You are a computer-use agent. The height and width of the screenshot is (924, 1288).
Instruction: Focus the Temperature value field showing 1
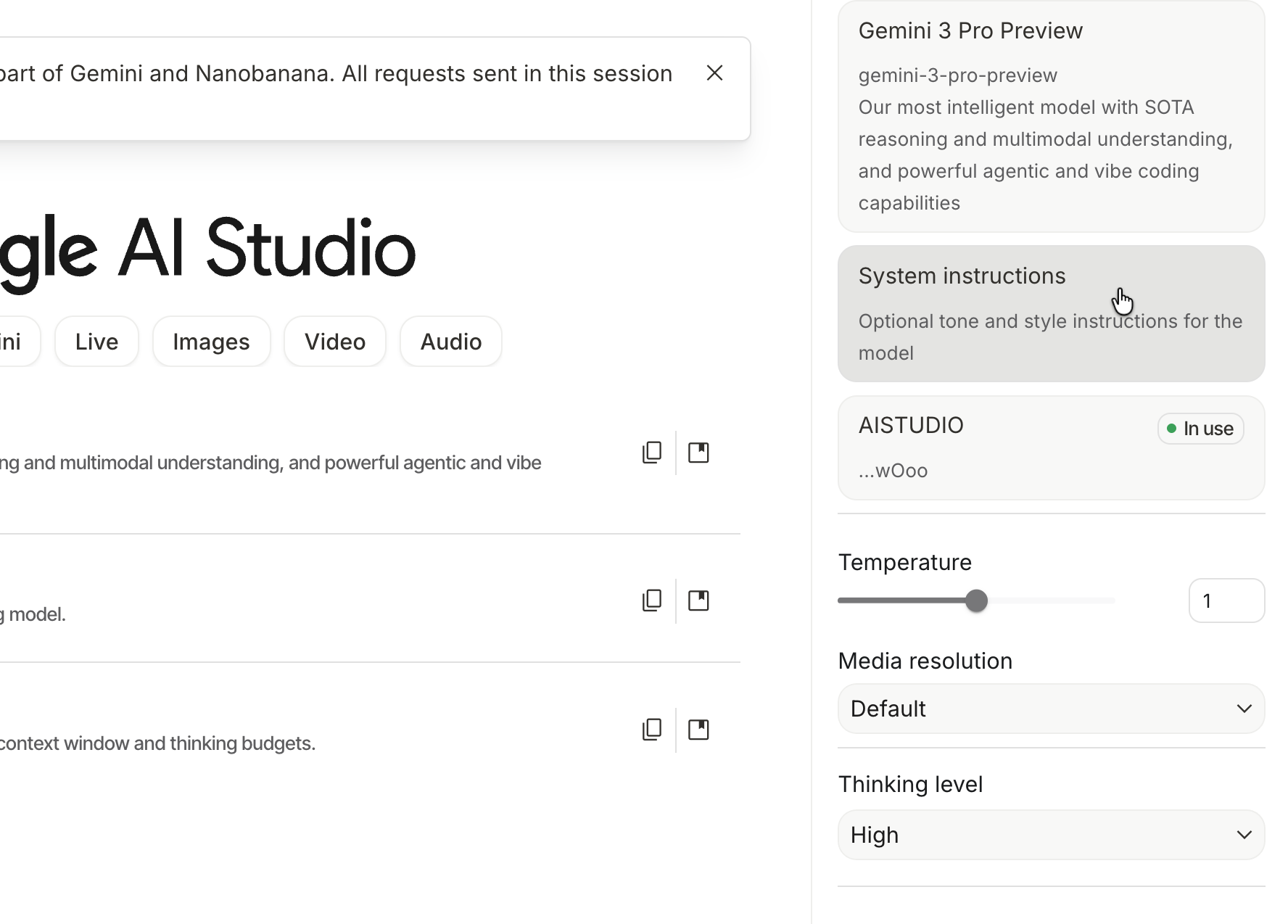click(1227, 601)
